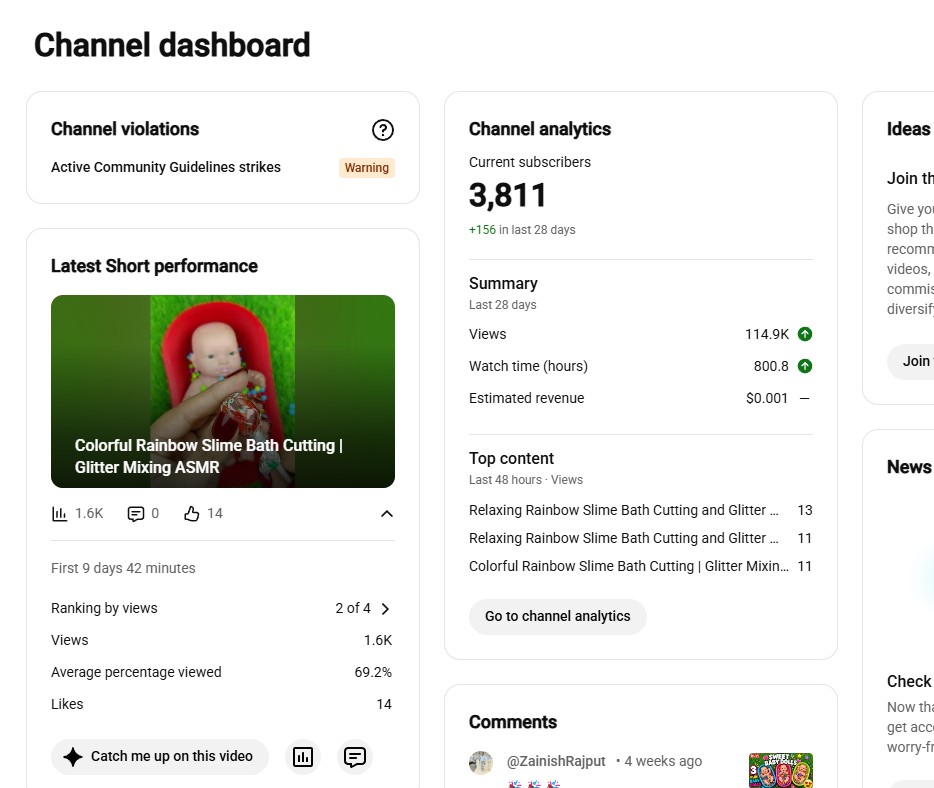Click the Estimated revenue value $0.001

tap(767, 398)
